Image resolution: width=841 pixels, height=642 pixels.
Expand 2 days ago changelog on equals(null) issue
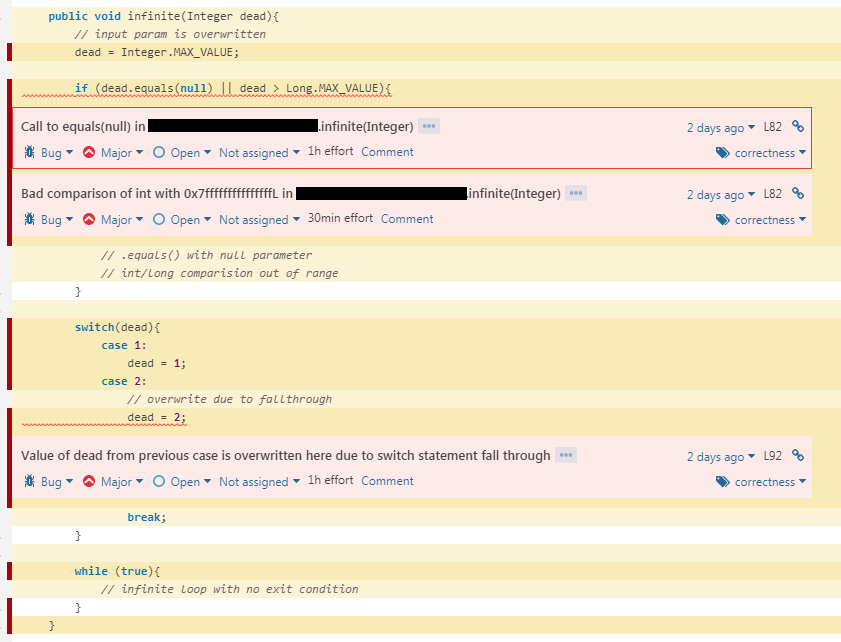(721, 128)
